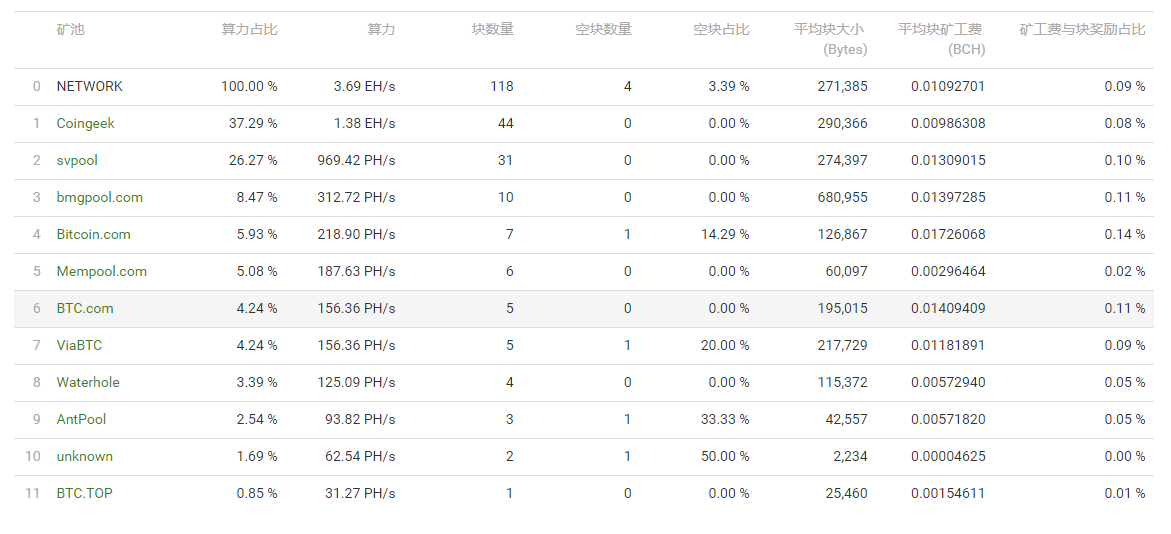Click the 矿工费与块奖励占比 column header
The height and width of the screenshot is (534, 1171).
coord(1082,30)
